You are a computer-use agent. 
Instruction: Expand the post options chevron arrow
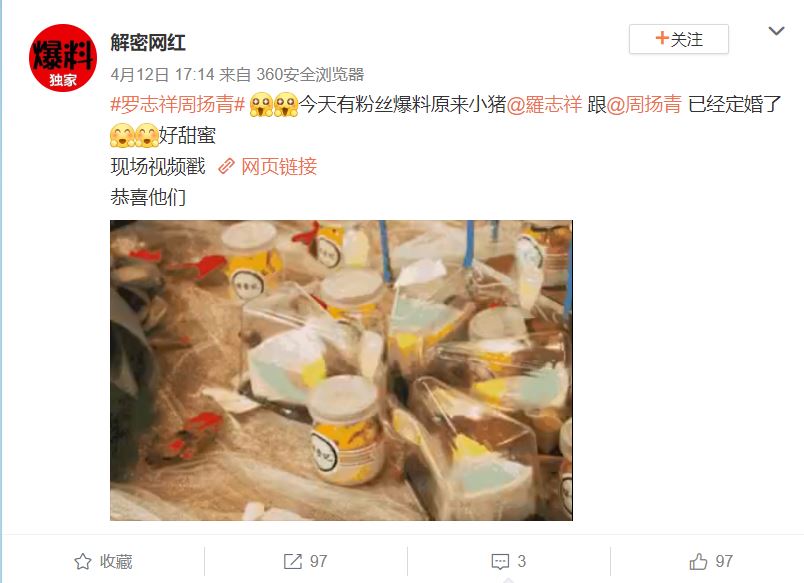pyautogui.click(x=776, y=31)
